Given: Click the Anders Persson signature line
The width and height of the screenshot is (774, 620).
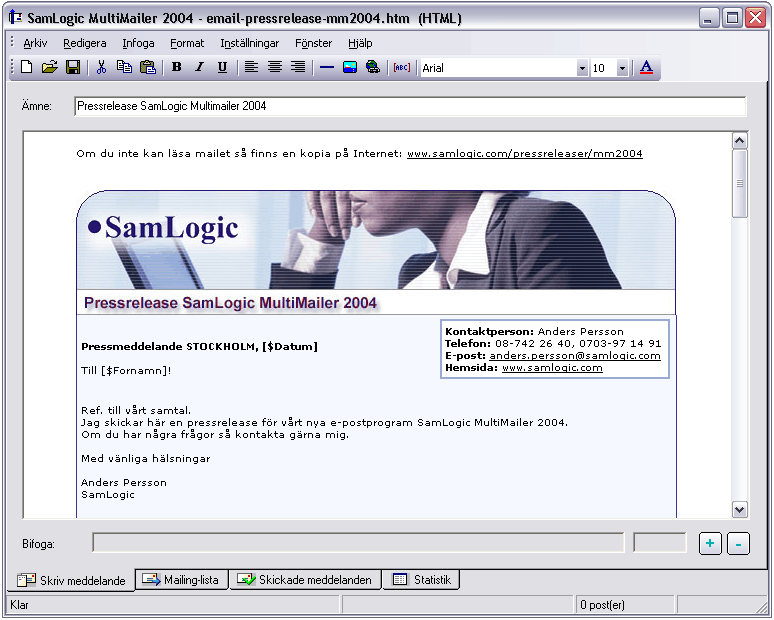Looking at the screenshot, I should (x=124, y=482).
